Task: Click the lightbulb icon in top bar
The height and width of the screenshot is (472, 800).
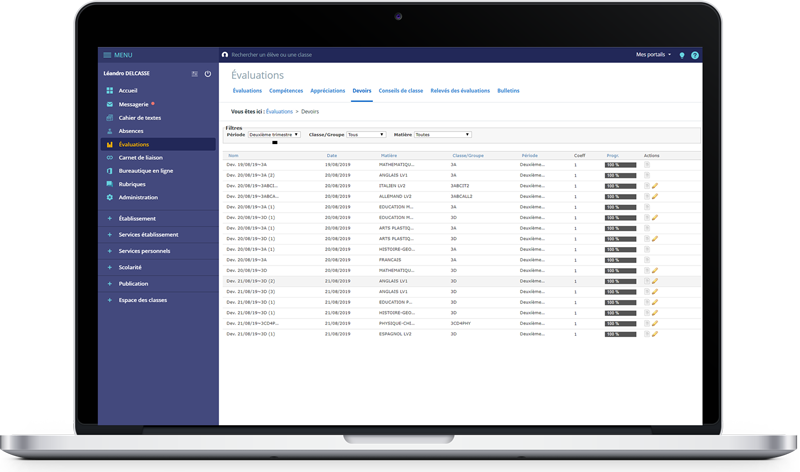Action: 682,55
